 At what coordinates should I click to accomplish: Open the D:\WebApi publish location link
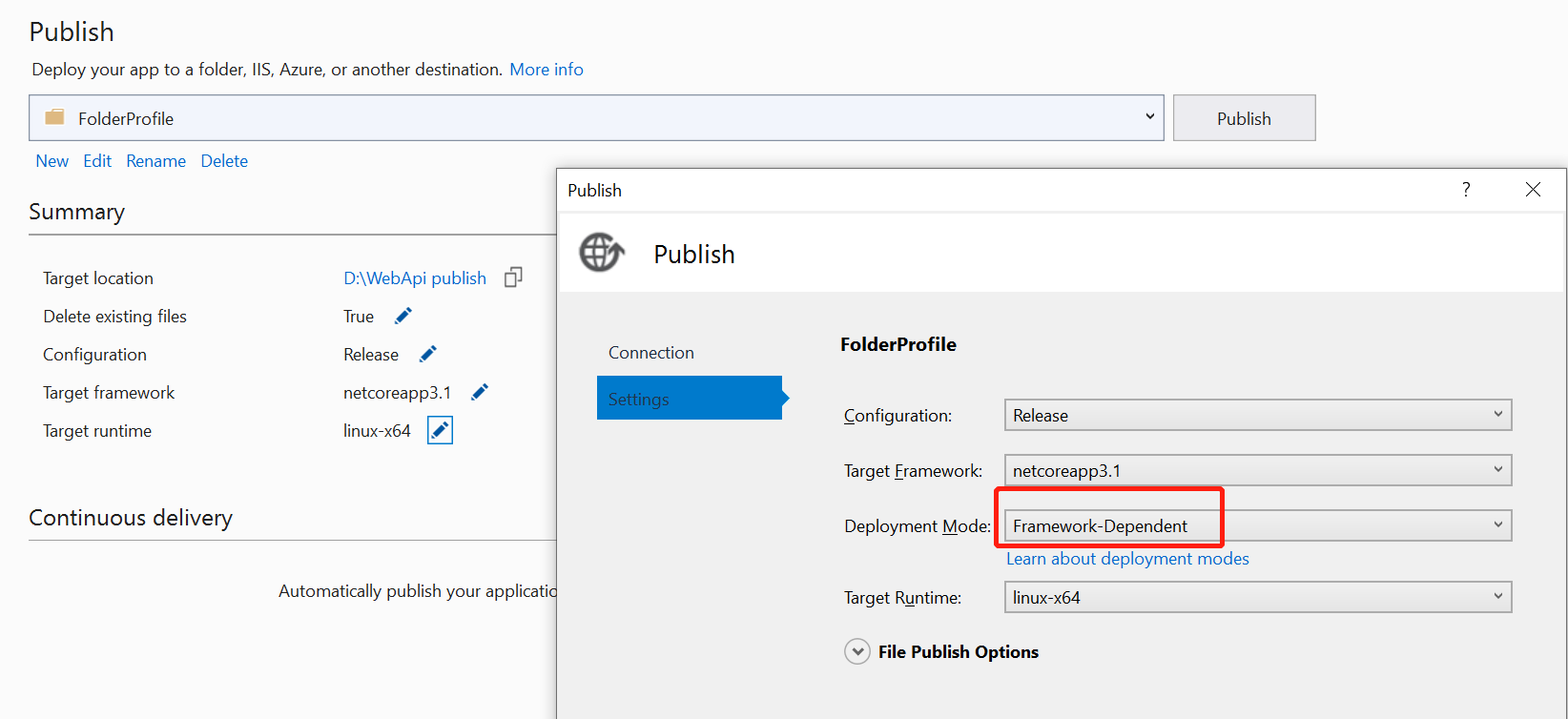pos(415,277)
